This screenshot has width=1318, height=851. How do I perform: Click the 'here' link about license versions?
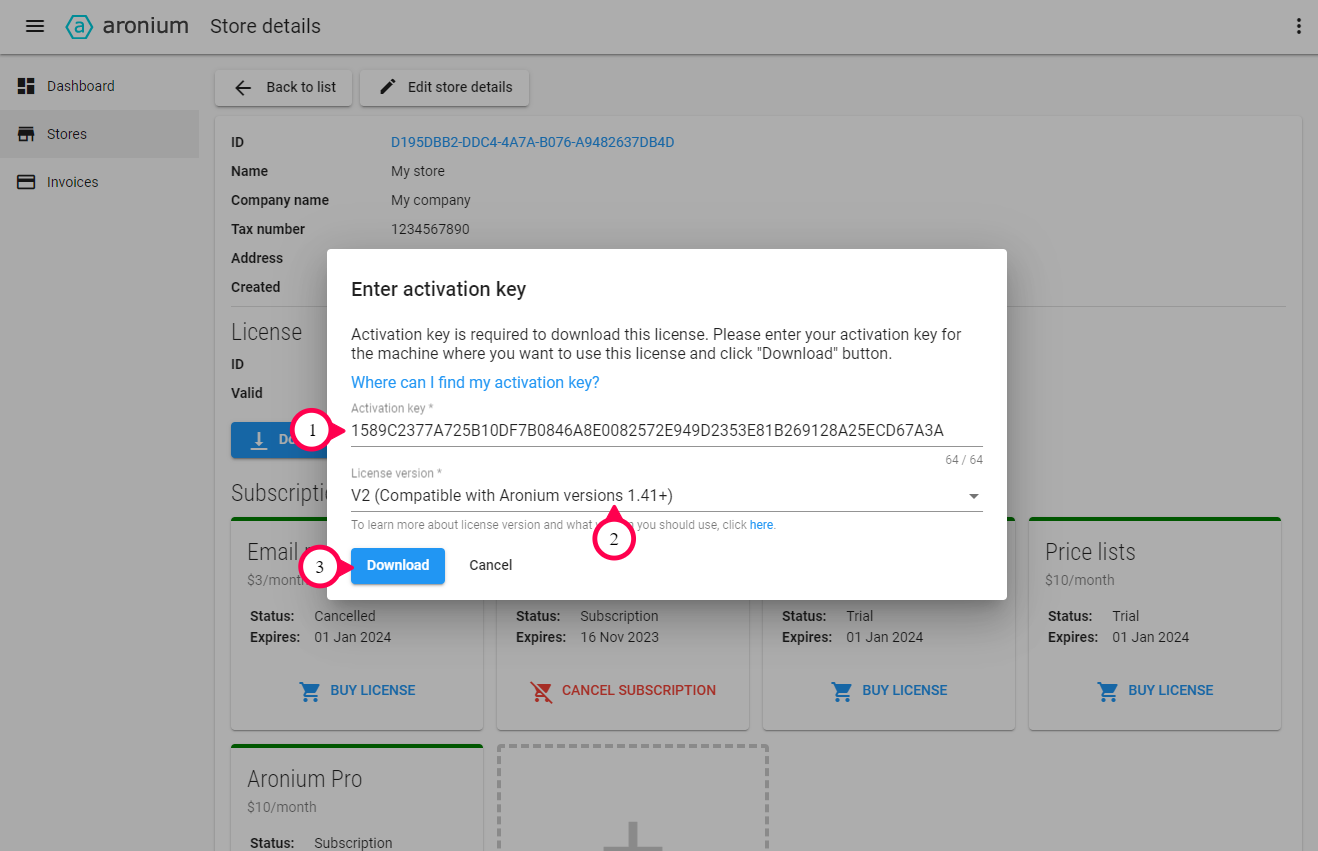click(x=761, y=524)
